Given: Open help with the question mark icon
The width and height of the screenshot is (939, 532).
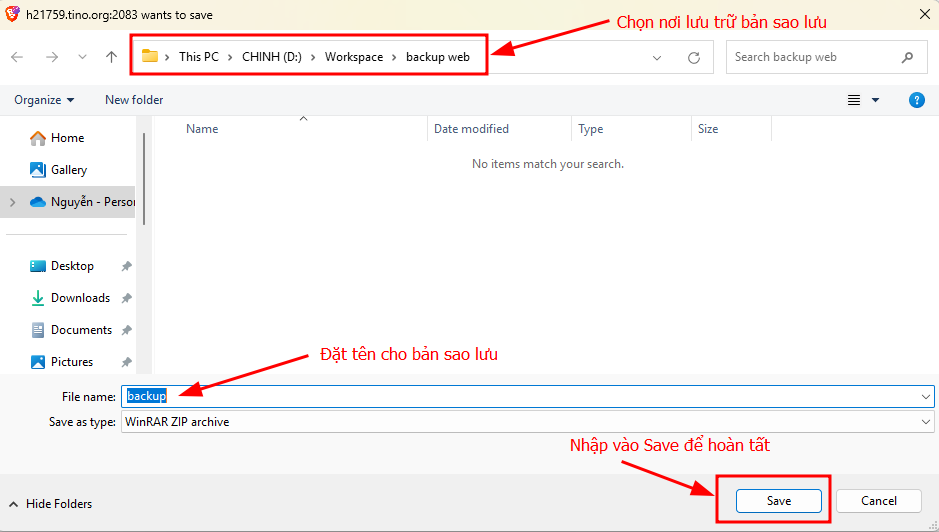Looking at the screenshot, I should [916, 100].
